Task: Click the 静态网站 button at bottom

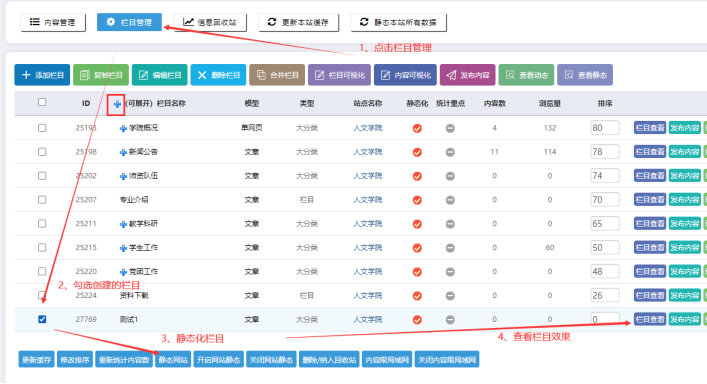Action: 173,360
